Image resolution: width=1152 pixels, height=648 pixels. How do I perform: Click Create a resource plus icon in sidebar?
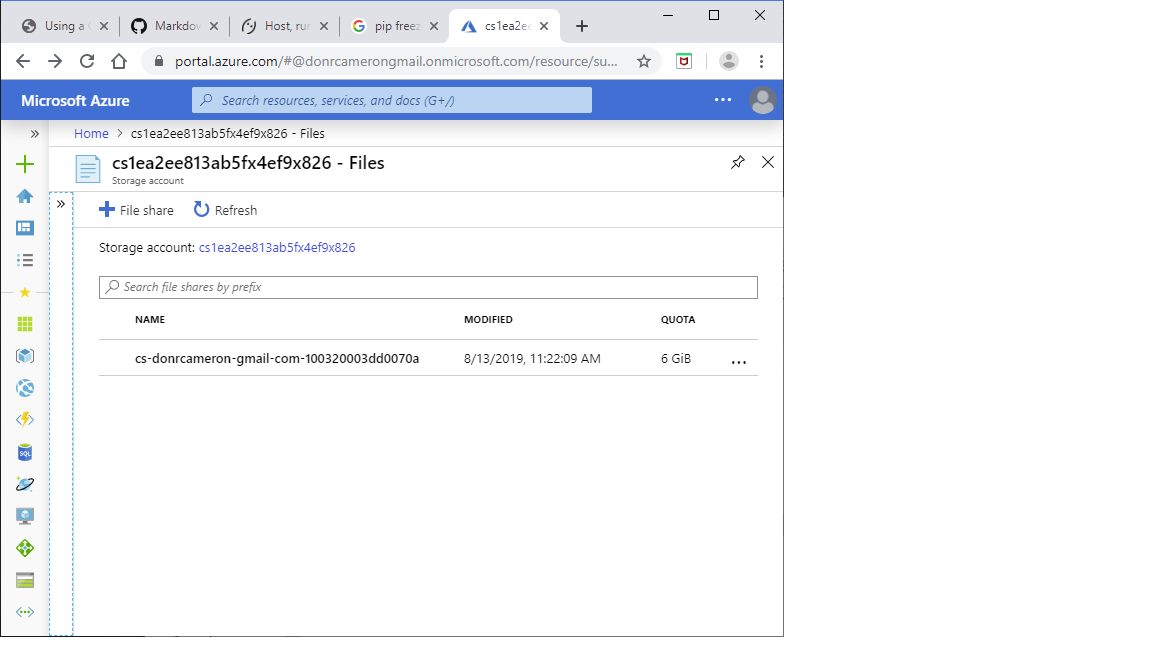click(x=25, y=164)
